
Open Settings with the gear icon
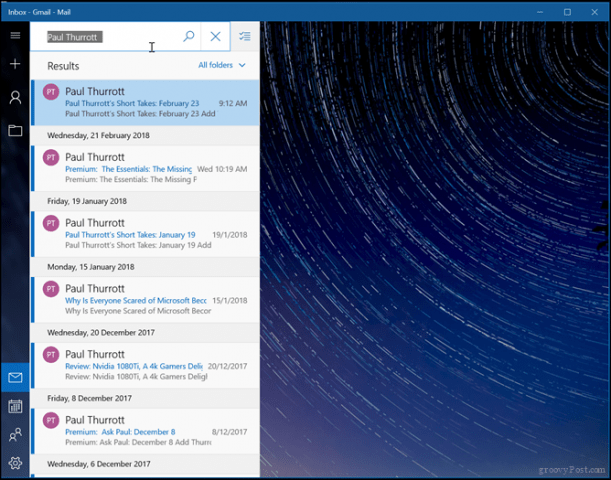click(15, 463)
